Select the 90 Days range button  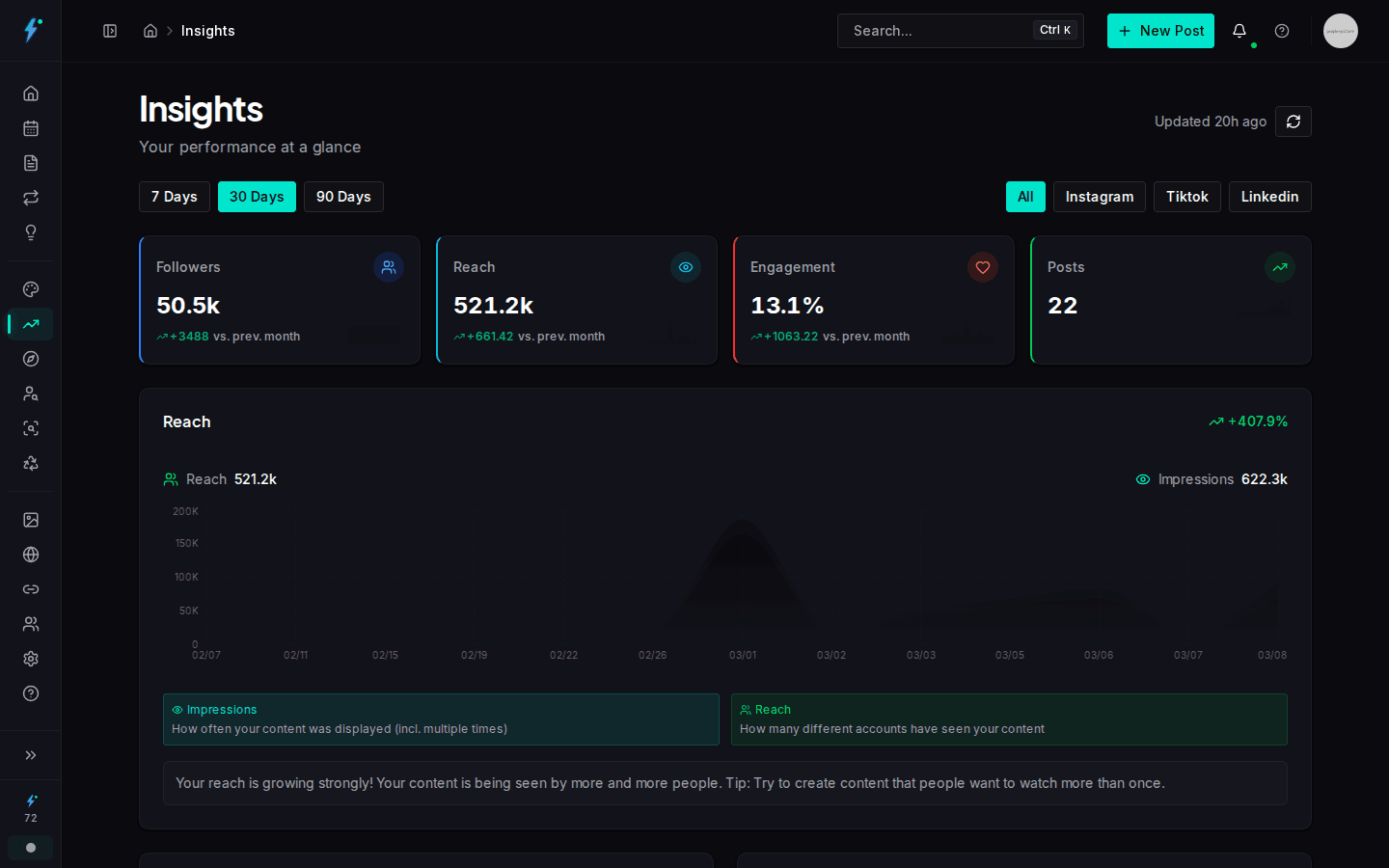(343, 197)
